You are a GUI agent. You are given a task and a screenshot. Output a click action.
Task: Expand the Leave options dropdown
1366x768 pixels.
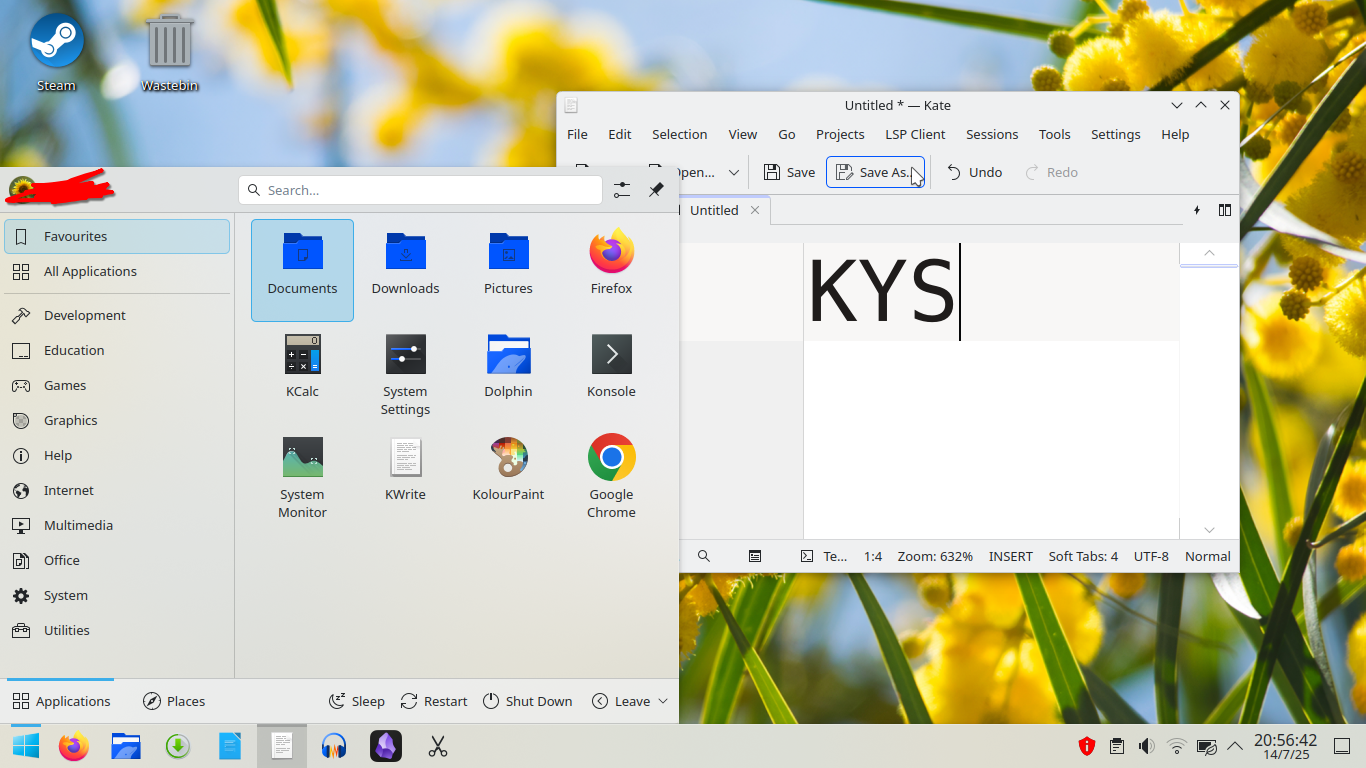point(663,701)
